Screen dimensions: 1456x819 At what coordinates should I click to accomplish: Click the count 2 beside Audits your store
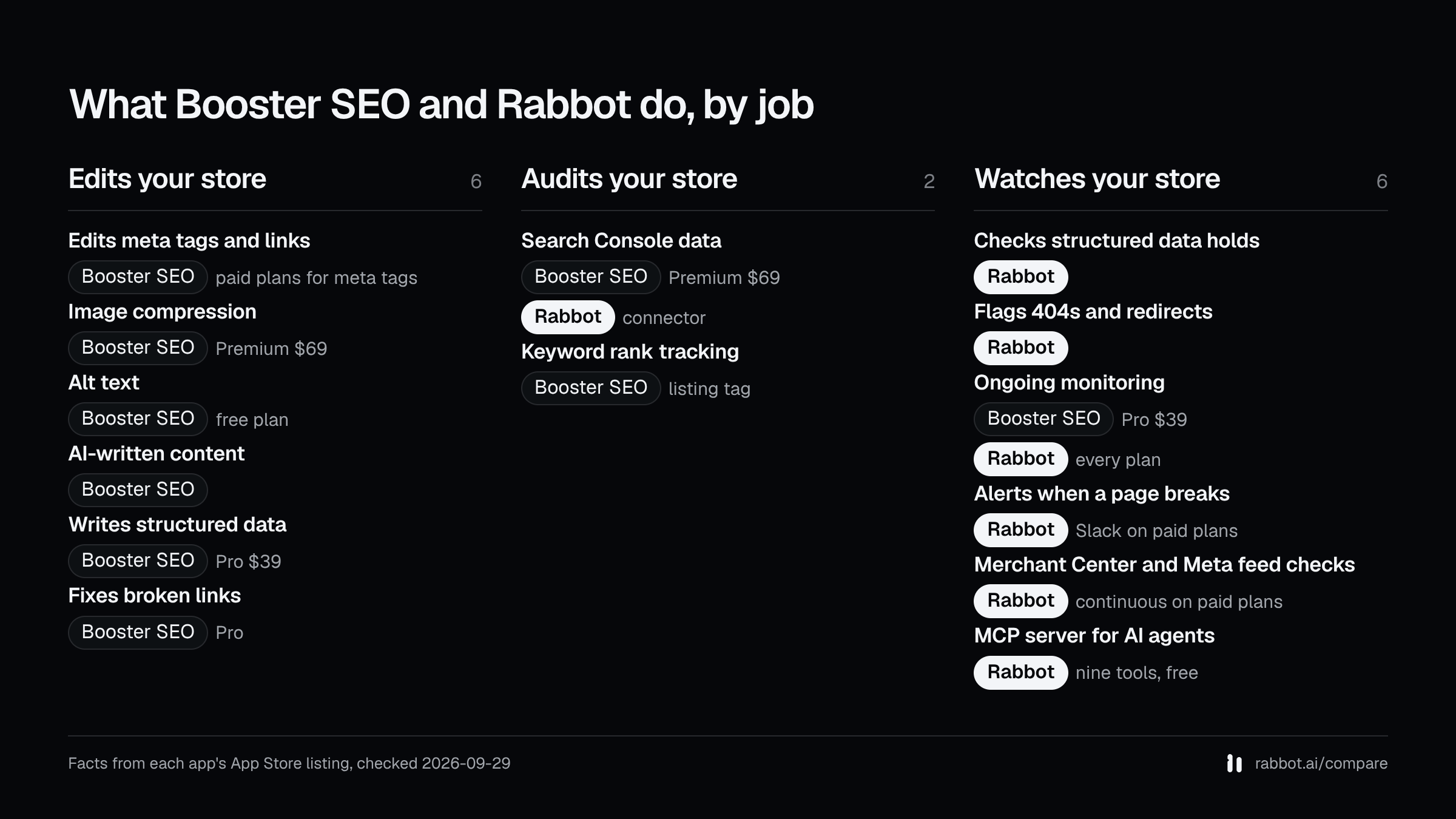click(929, 181)
